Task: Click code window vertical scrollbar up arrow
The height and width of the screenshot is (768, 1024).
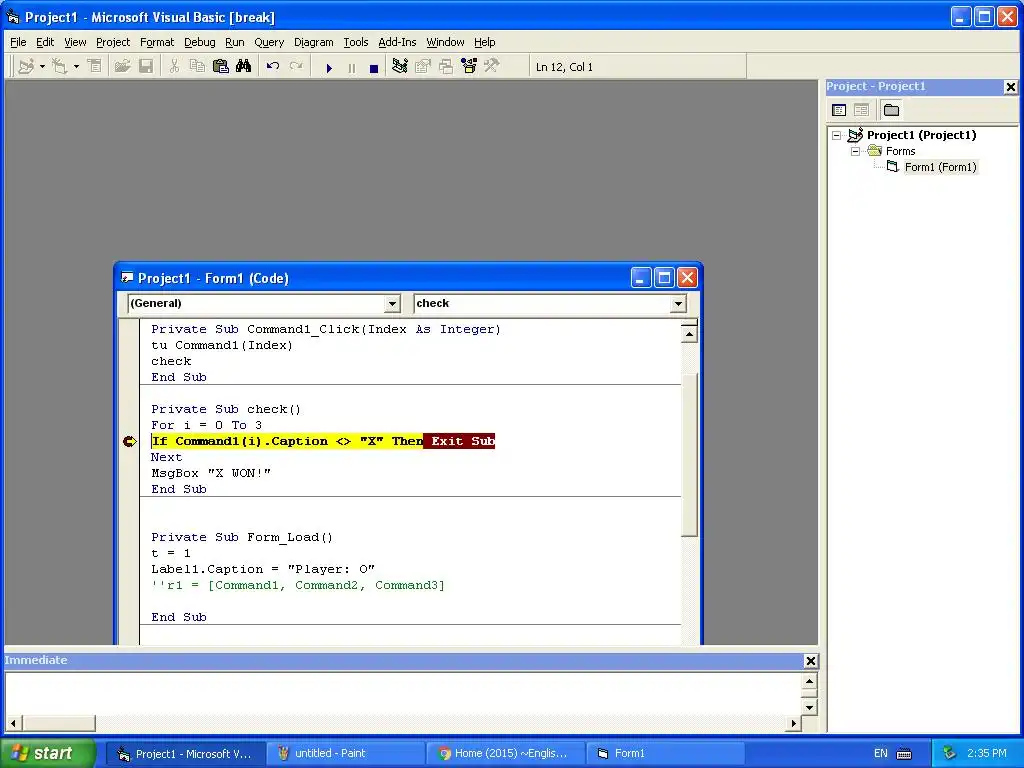Action: 689,334
